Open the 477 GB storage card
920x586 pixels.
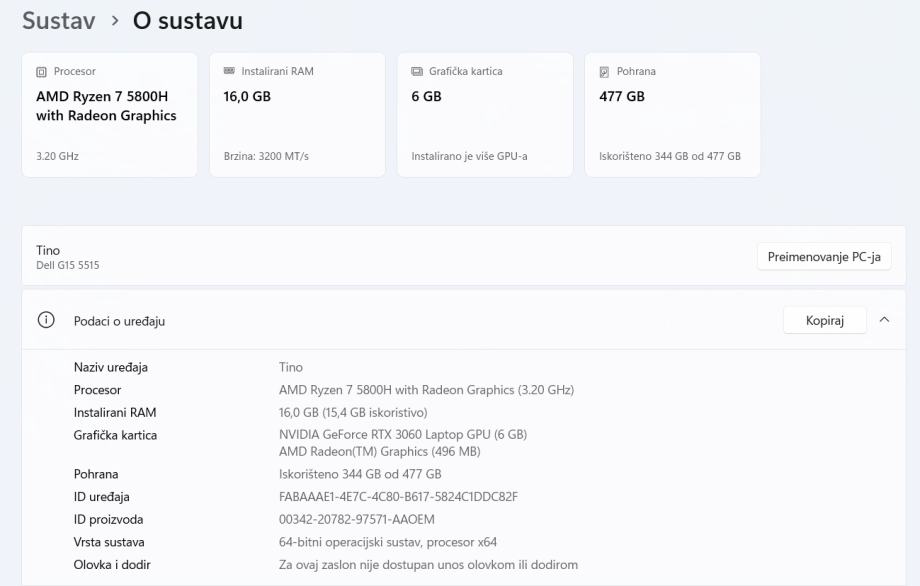pos(672,115)
